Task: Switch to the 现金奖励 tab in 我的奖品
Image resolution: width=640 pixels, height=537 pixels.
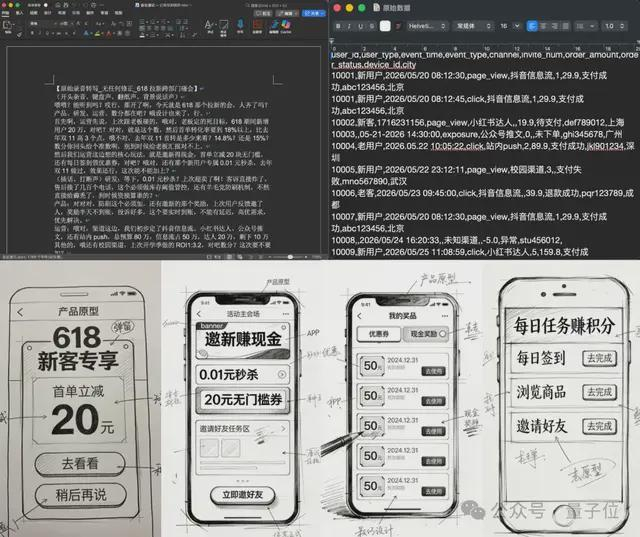Action: [x=425, y=334]
